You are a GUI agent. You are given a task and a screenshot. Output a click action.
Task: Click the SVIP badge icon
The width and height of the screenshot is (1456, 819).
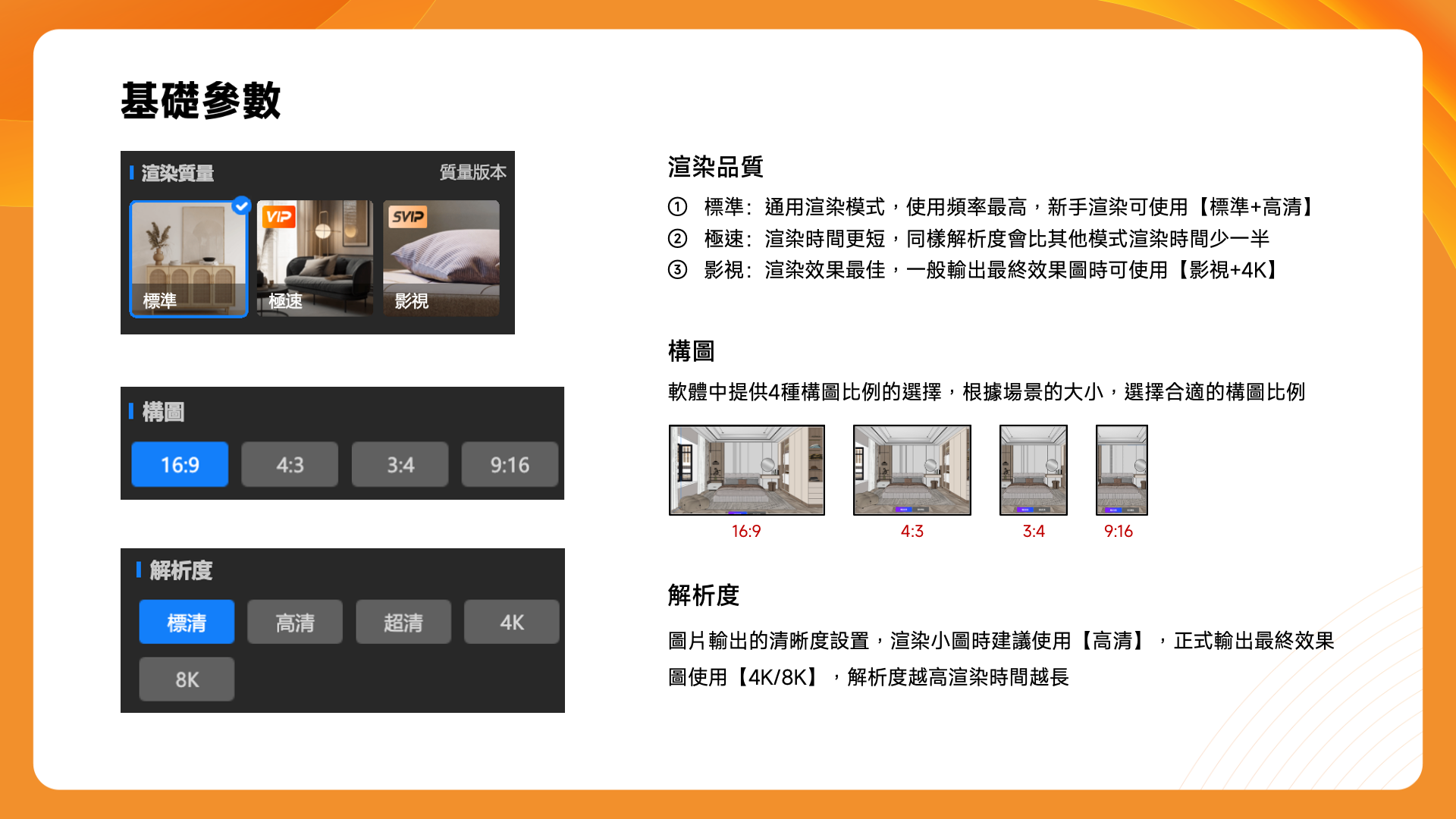coord(408,217)
